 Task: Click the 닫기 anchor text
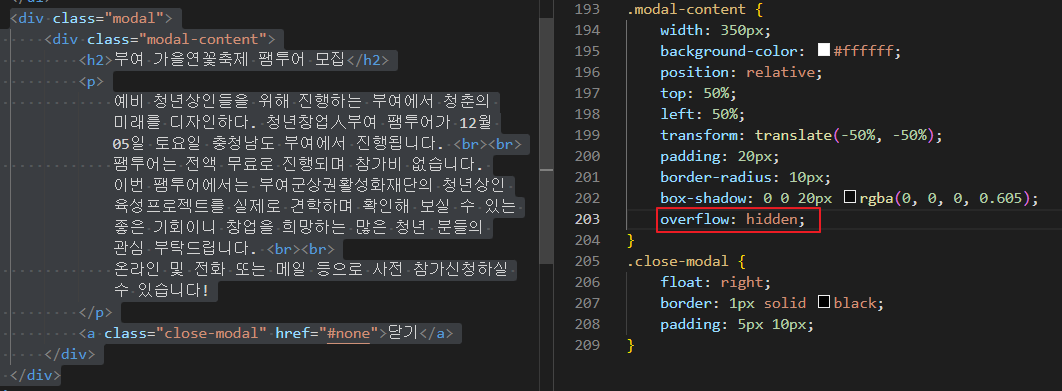click(403, 333)
